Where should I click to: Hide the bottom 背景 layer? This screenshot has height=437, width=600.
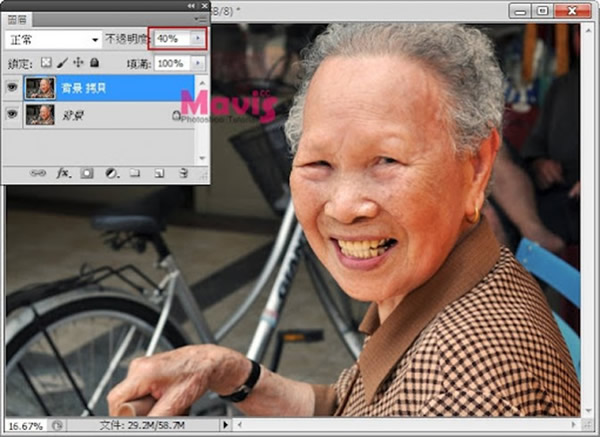pos(13,114)
